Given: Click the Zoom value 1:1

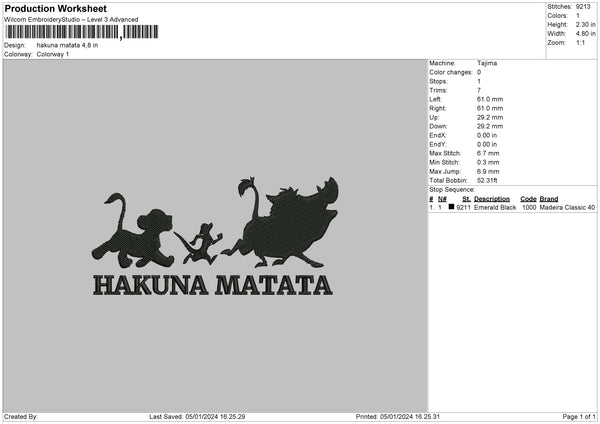Looking at the screenshot, I should (580, 43).
